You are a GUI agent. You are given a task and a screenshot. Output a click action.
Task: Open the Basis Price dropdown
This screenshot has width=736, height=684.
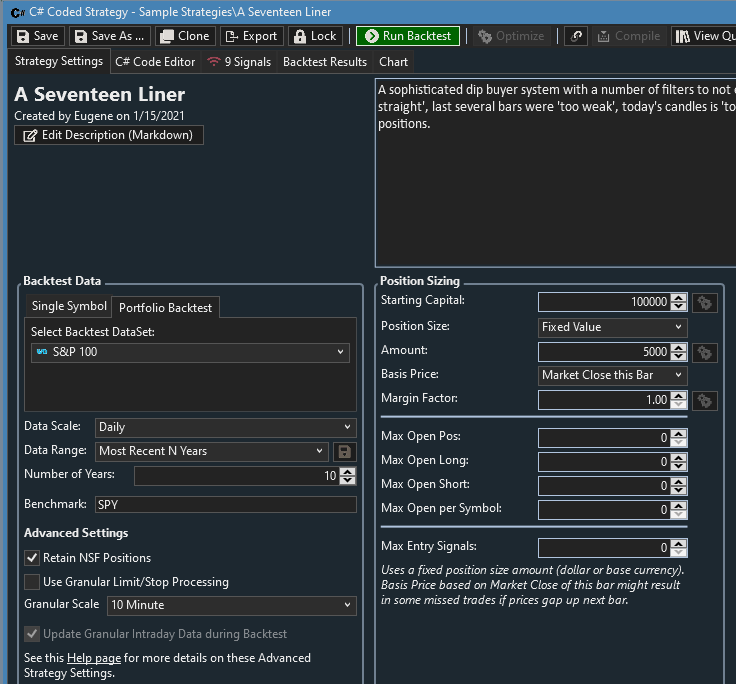point(612,375)
